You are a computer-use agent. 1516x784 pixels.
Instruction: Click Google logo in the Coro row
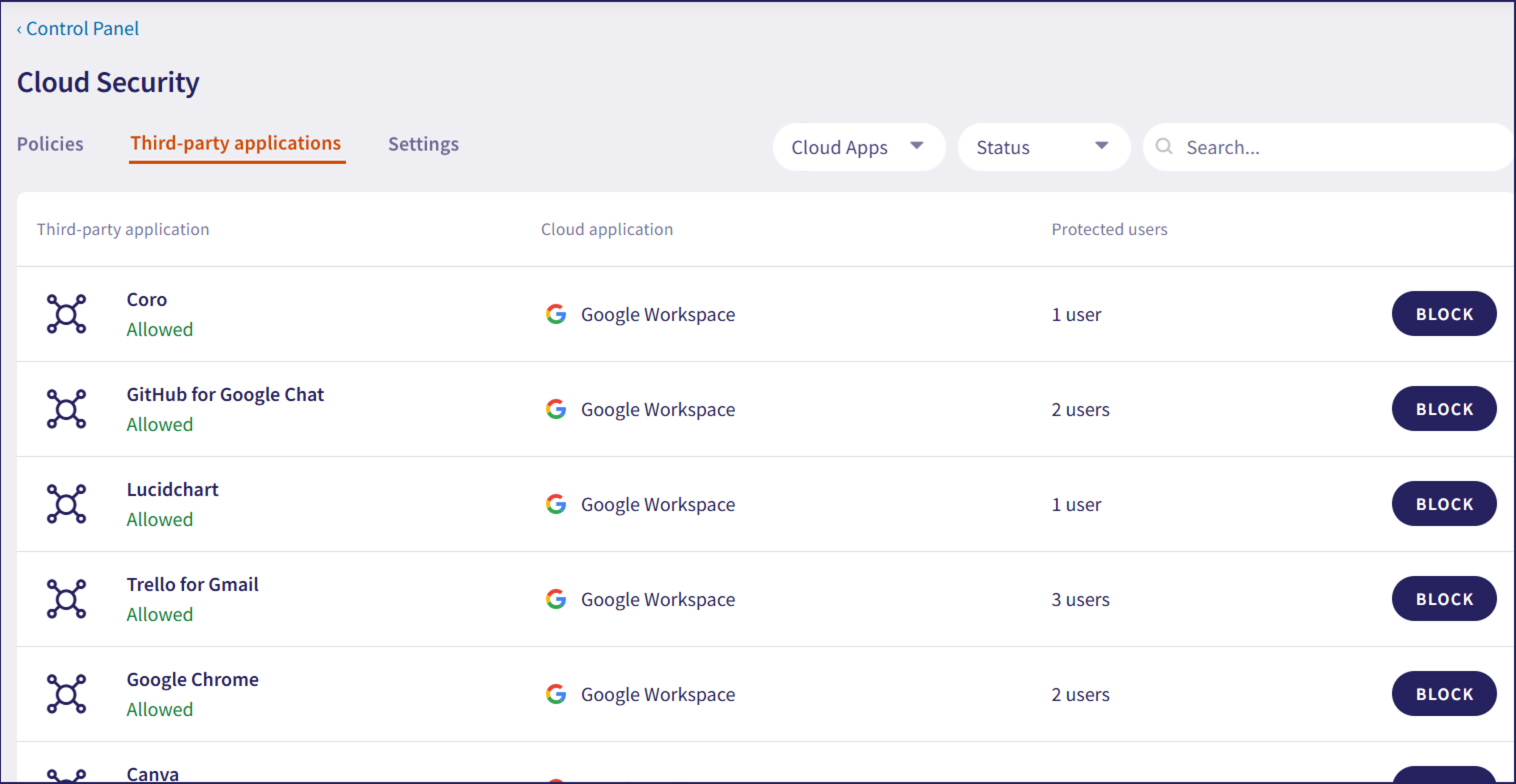pos(555,314)
